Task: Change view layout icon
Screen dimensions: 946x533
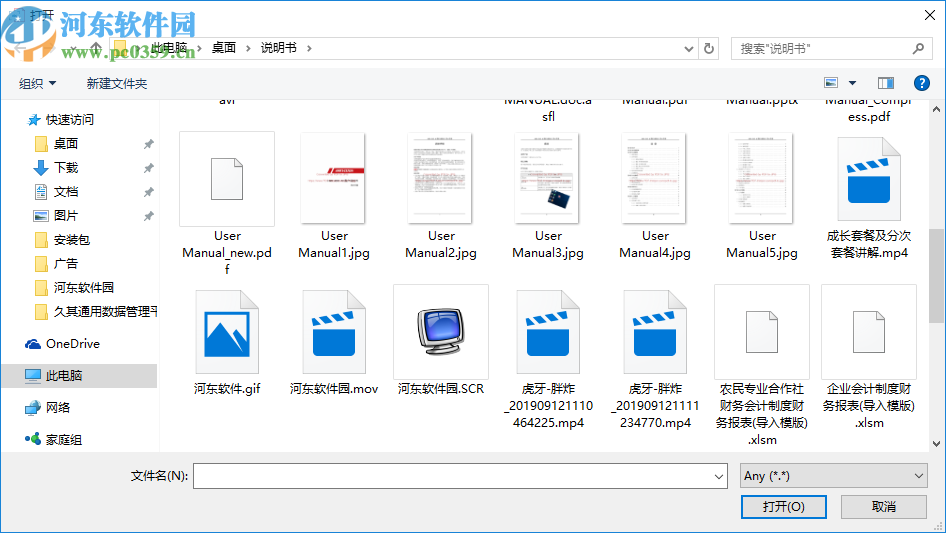Action: (831, 83)
